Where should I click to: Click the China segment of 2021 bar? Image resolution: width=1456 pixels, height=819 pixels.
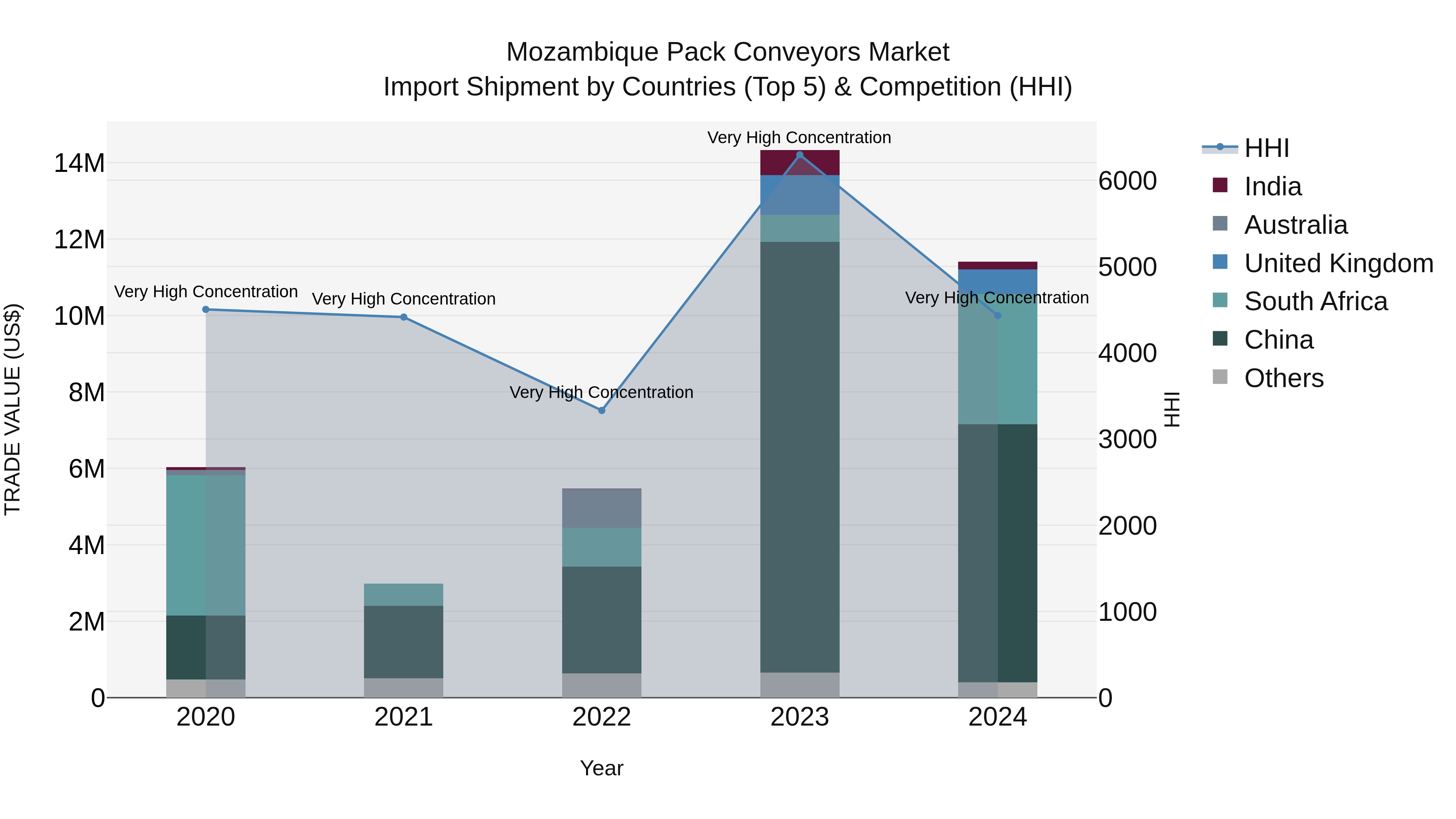pos(404,642)
